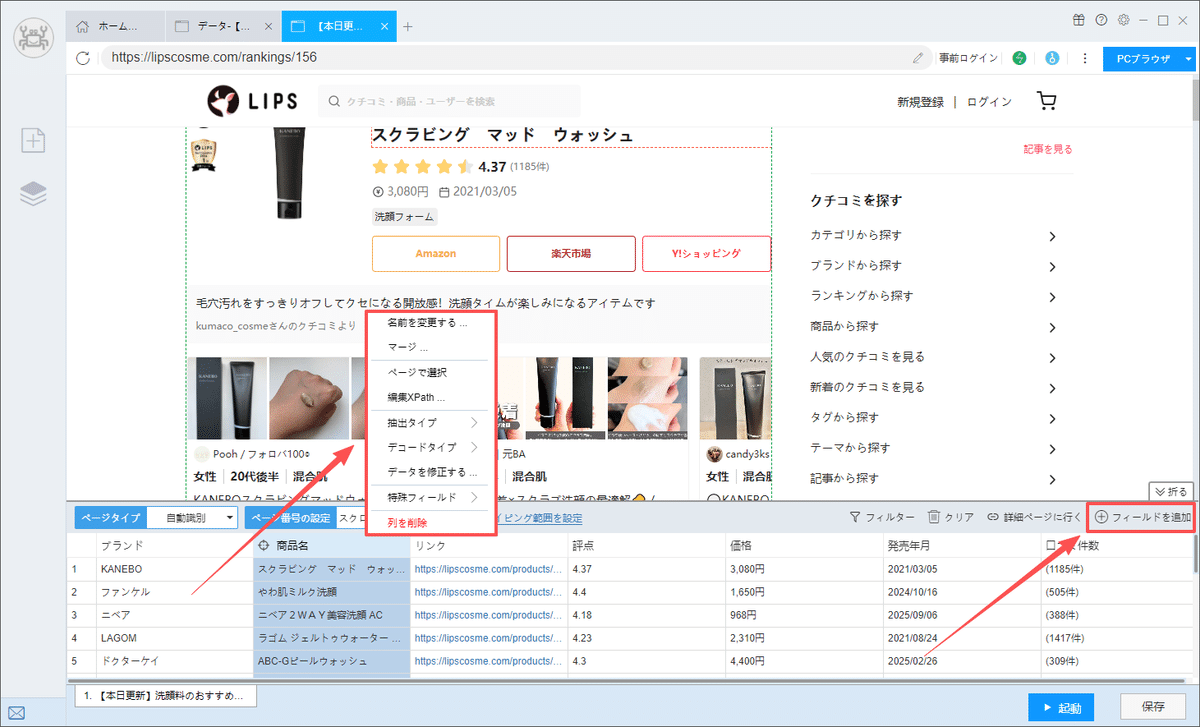The width and height of the screenshot is (1200, 727).
Task: Click the filter funnel icon
Action: pos(855,517)
